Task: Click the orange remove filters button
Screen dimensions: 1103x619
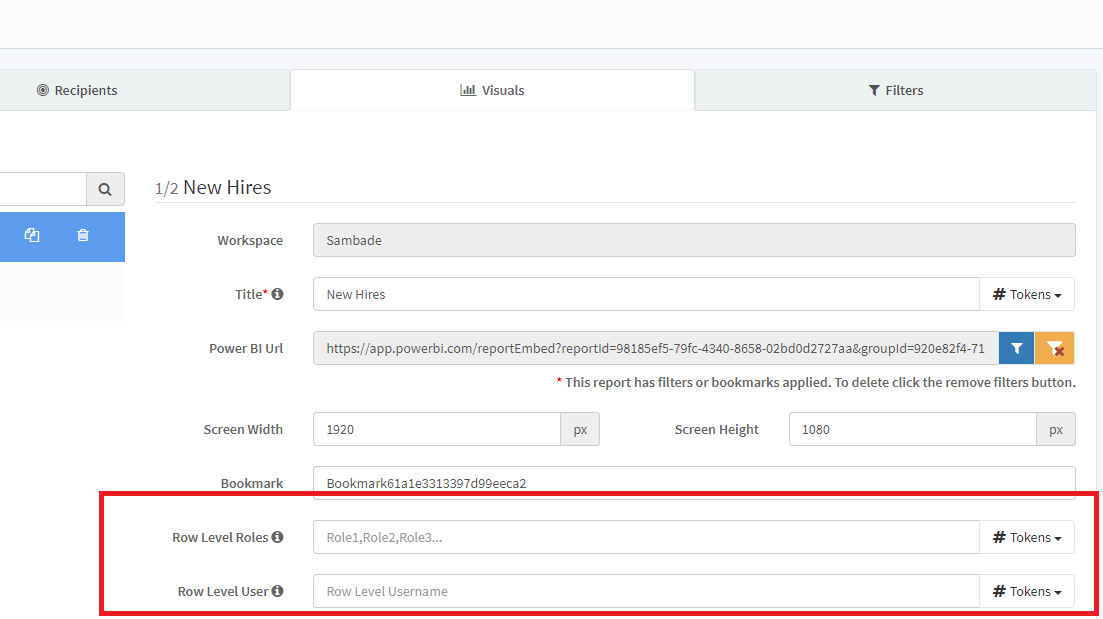Action: click(1055, 349)
